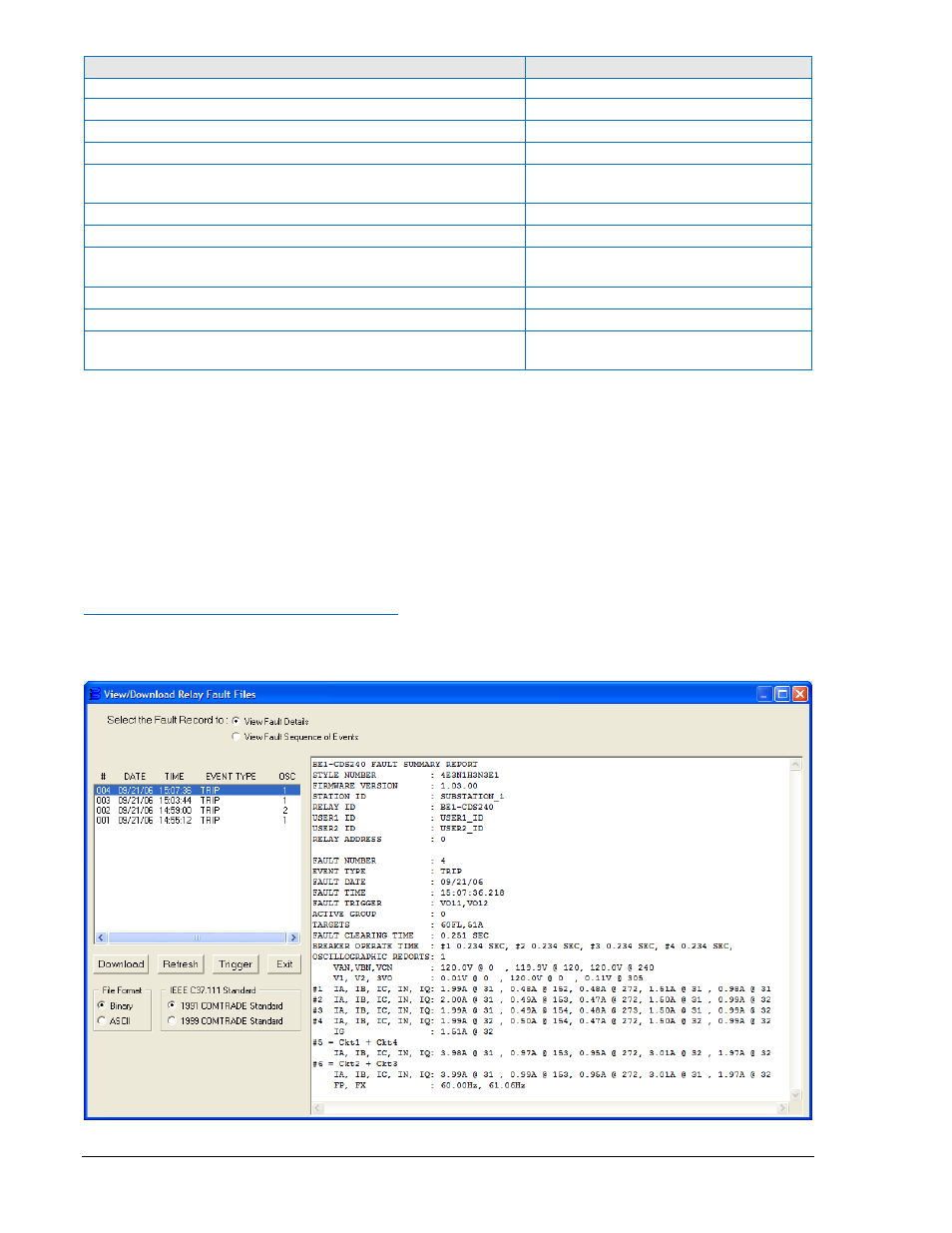Click the Refresh button
Screen dimensions: 952x1233
[x=181, y=964]
